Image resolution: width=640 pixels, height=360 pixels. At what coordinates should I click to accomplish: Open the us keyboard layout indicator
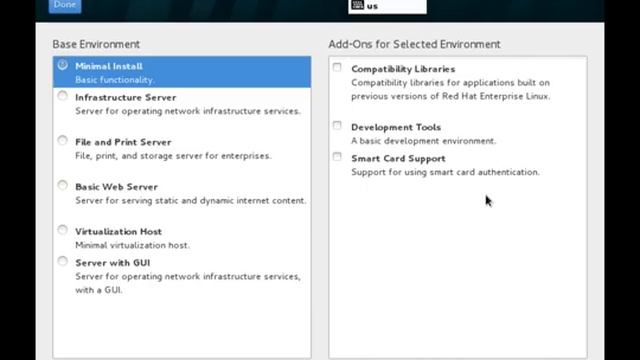[387, 6]
